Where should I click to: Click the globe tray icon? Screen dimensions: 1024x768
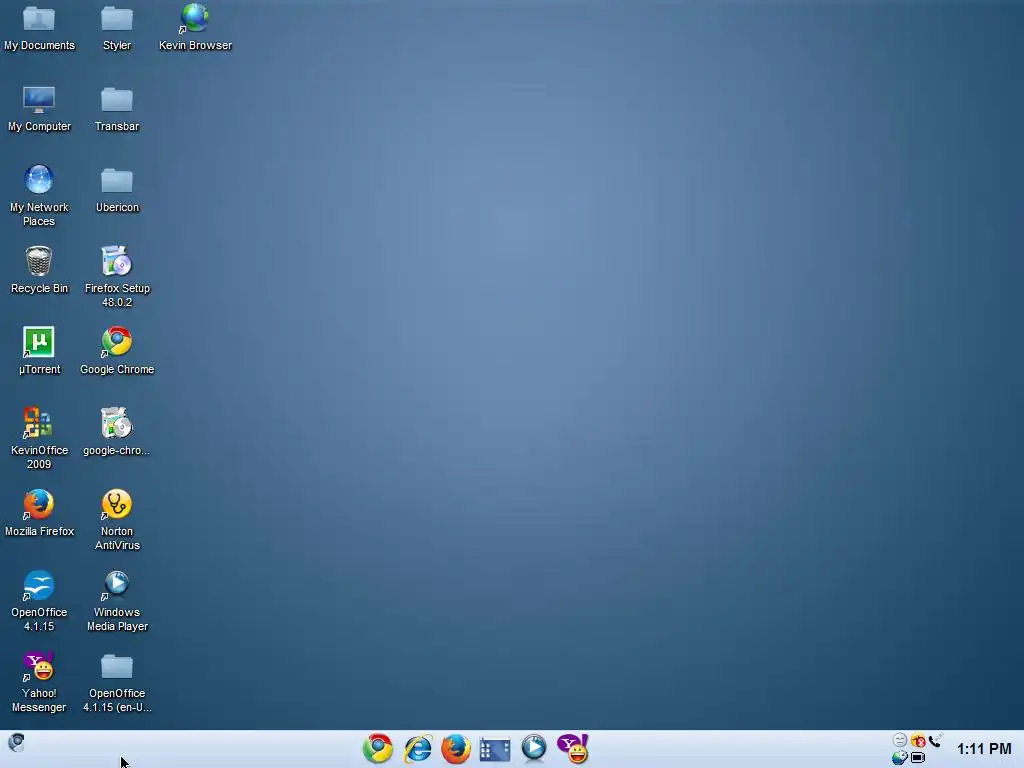pos(900,758)
